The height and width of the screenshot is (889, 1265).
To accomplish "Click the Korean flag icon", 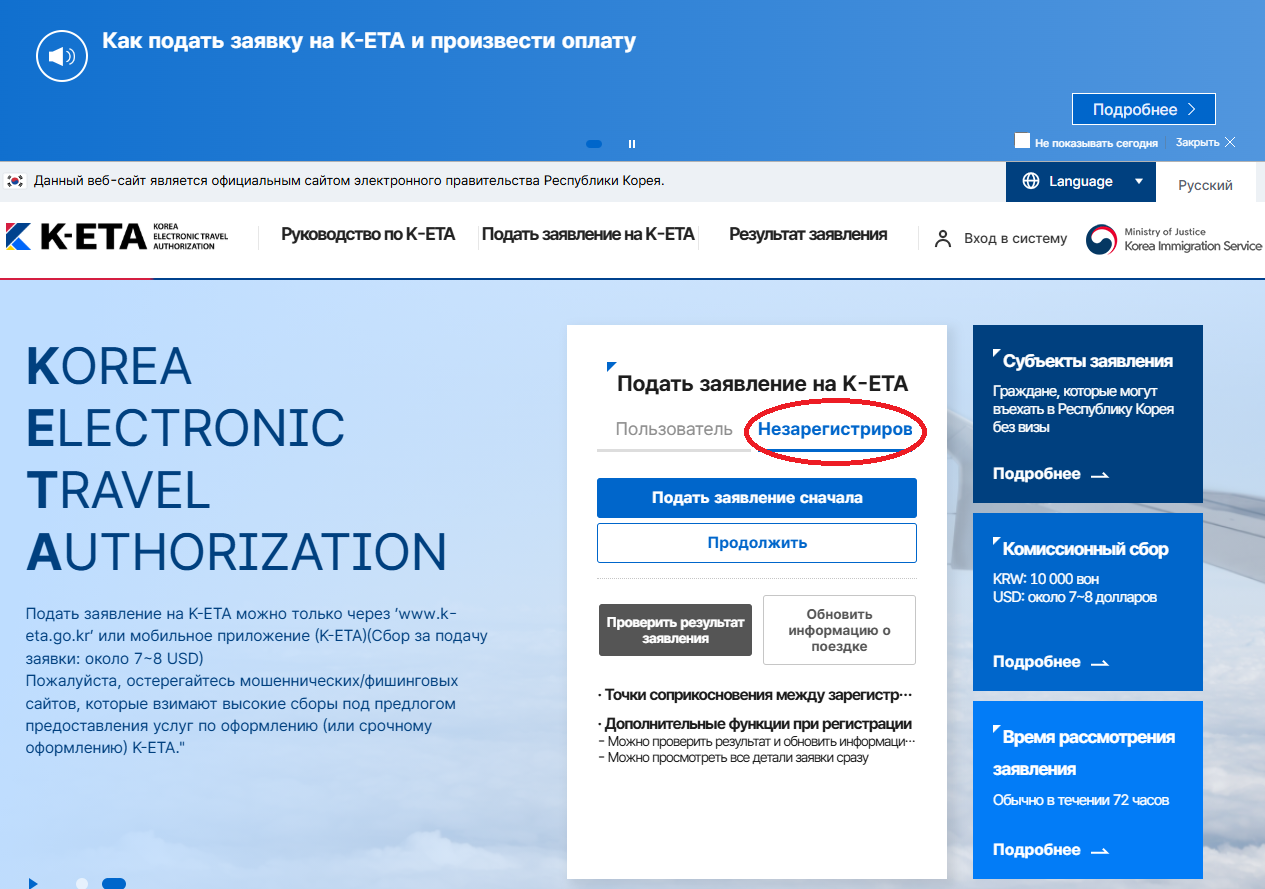I will (15, 181).
